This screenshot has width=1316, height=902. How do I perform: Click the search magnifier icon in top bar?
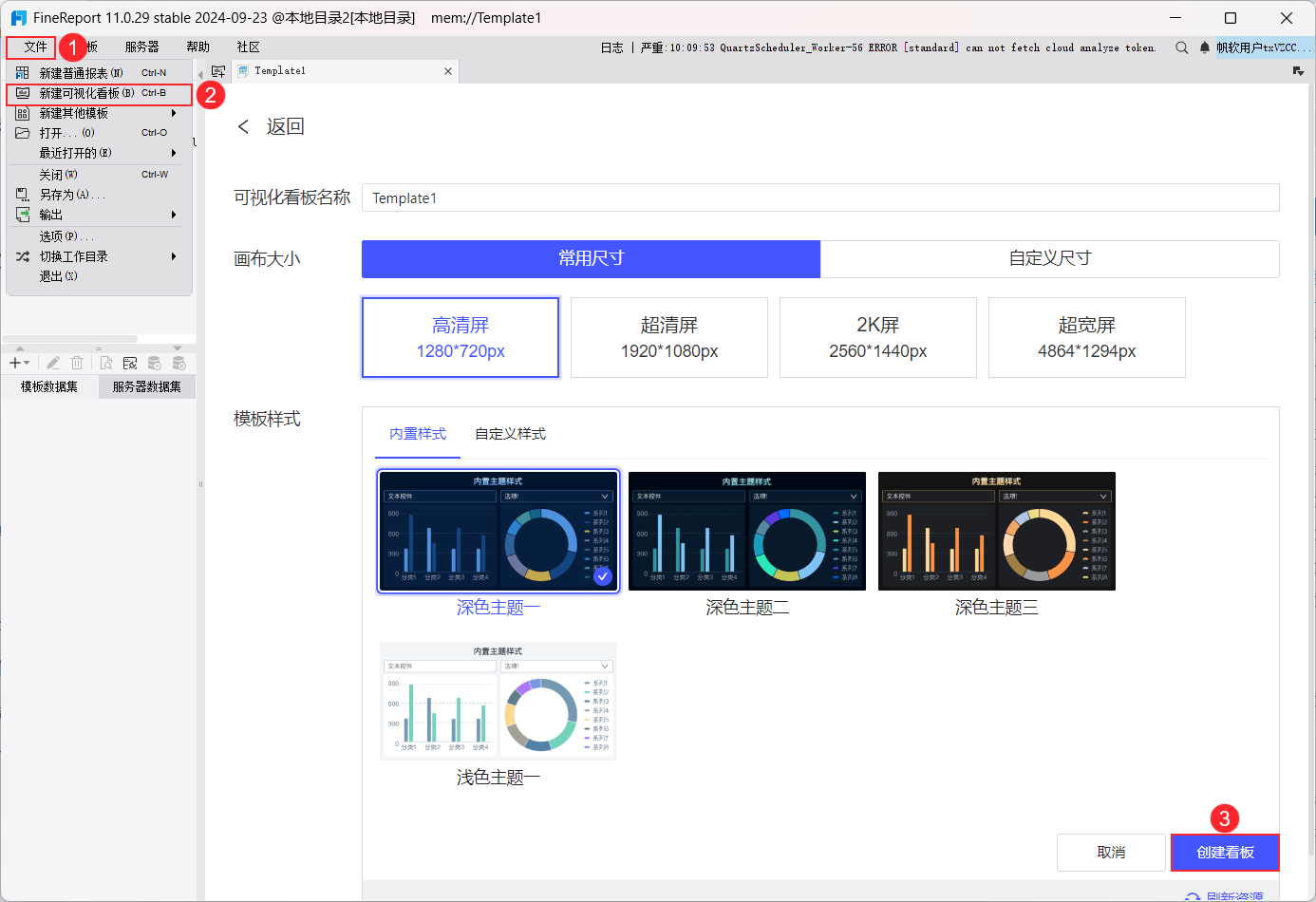click(1181, 47)
